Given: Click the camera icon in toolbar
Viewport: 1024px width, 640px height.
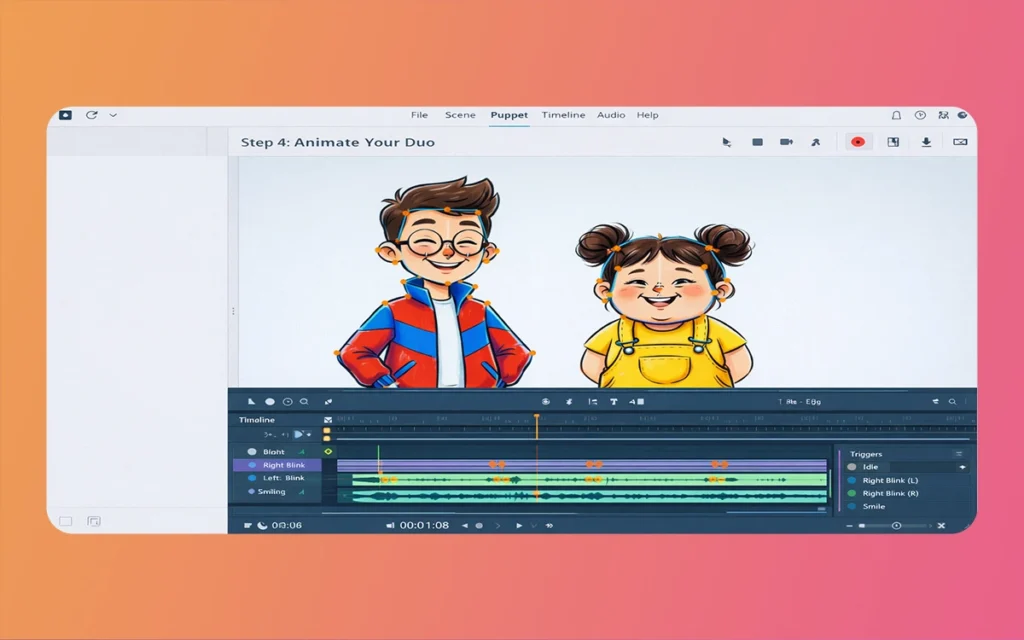Looking at the screenshot, I should (786, 142).
